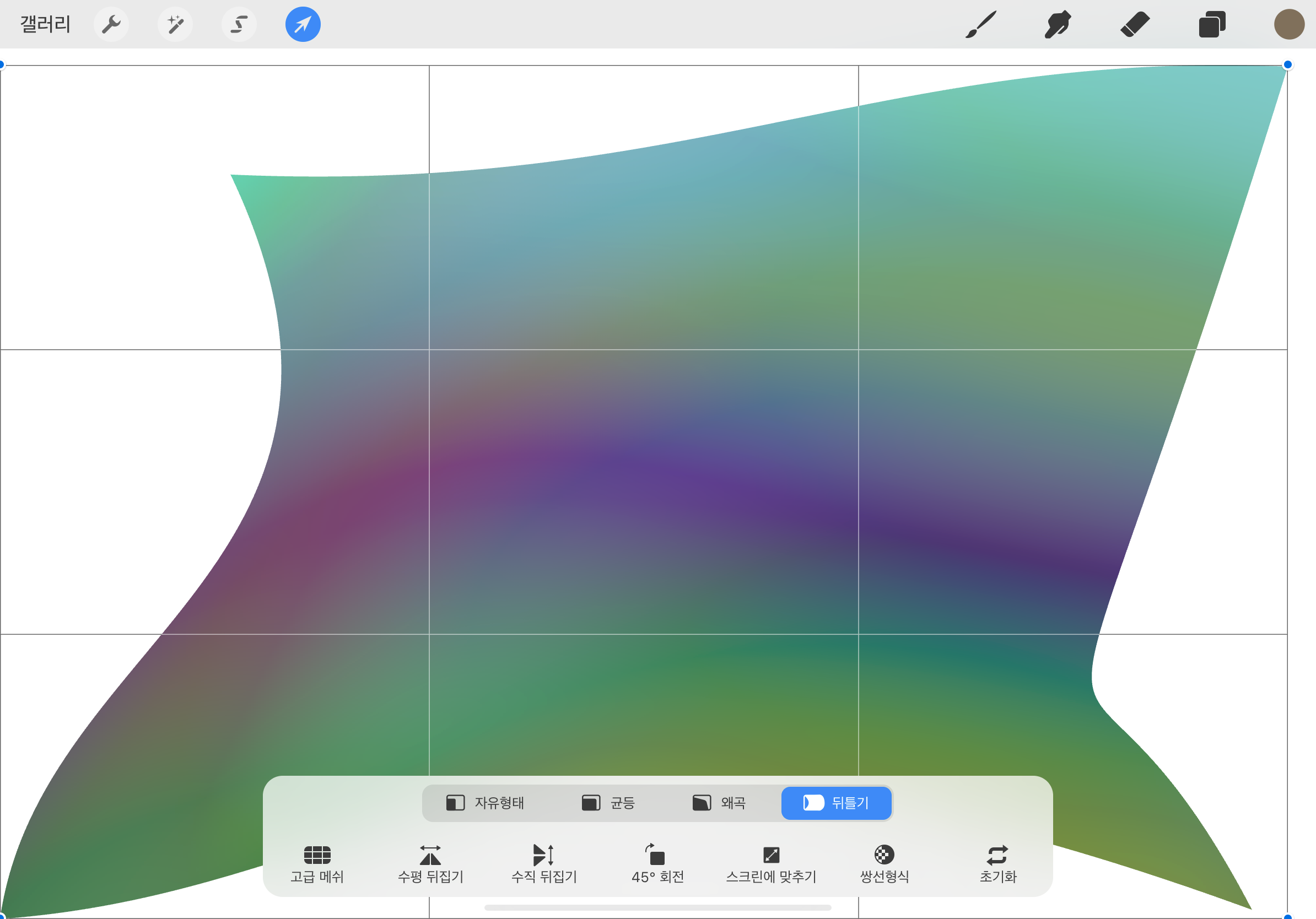Open Bilinear (쌍선형식) interpolation options
This screenshot has width=1316, height=919.
tap(884, 864)
